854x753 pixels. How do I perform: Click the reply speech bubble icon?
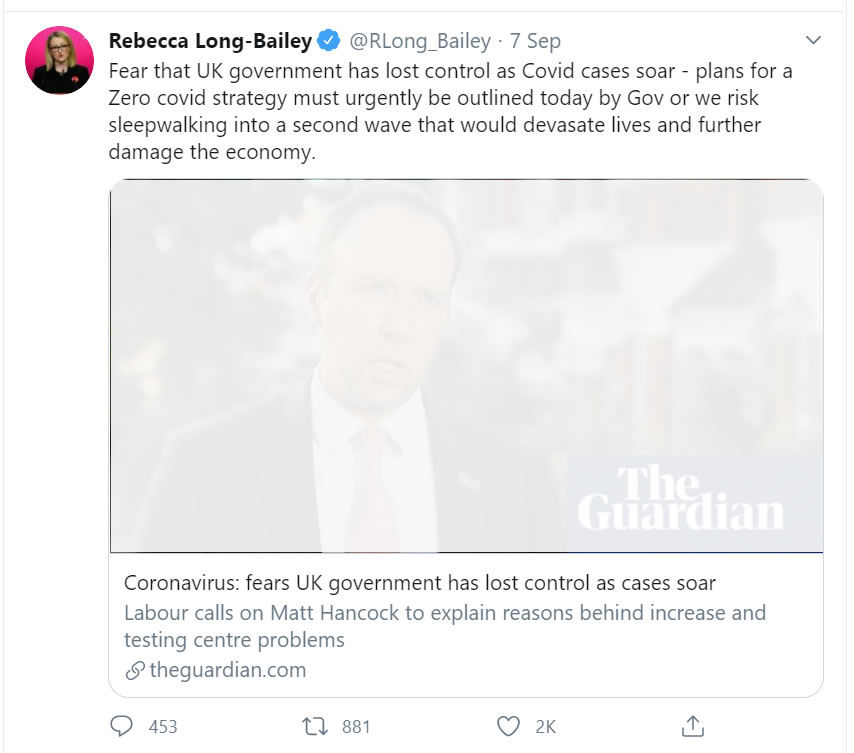124,726
